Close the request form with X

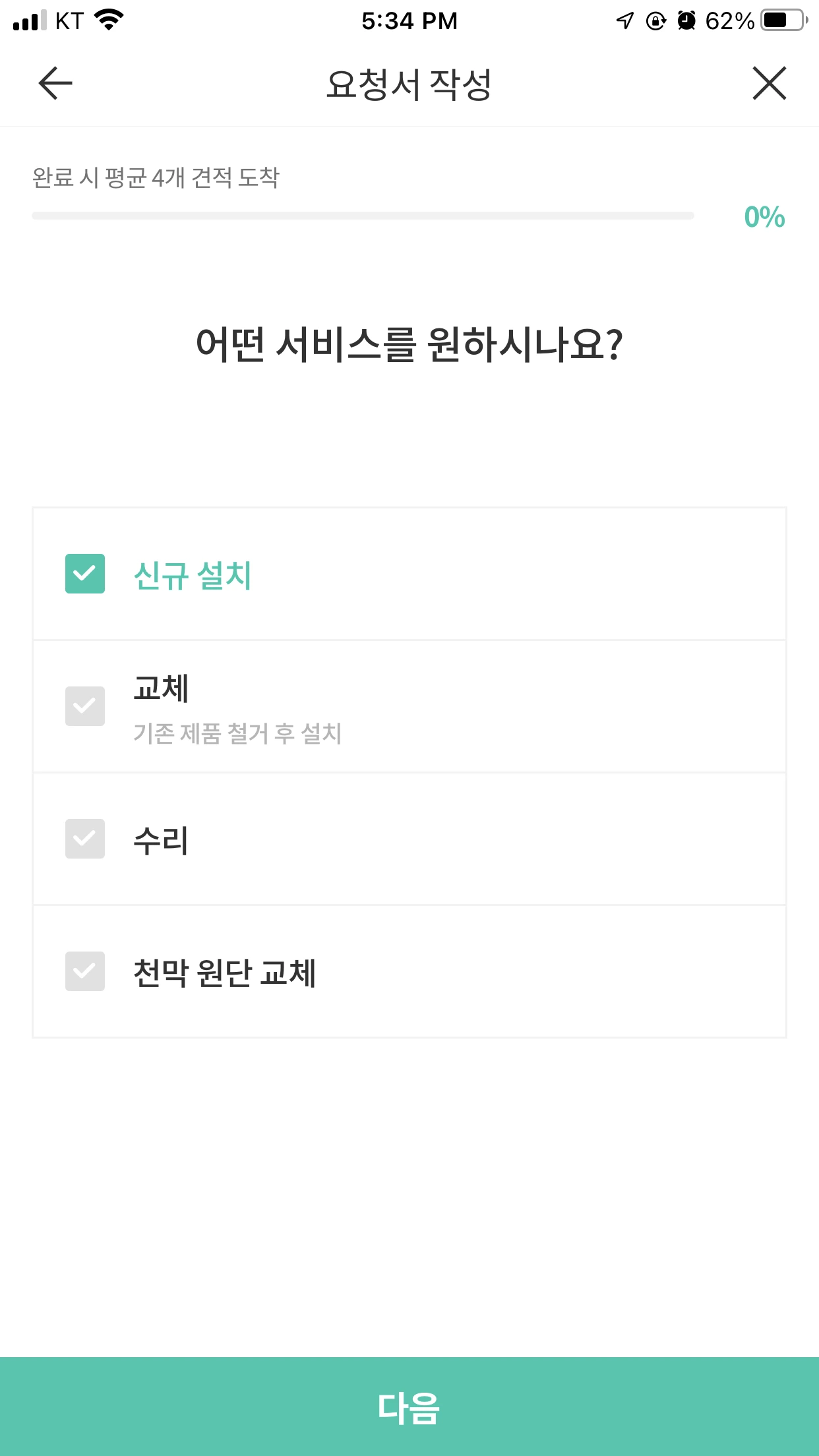pyautogui.click(x=769, y=83)
